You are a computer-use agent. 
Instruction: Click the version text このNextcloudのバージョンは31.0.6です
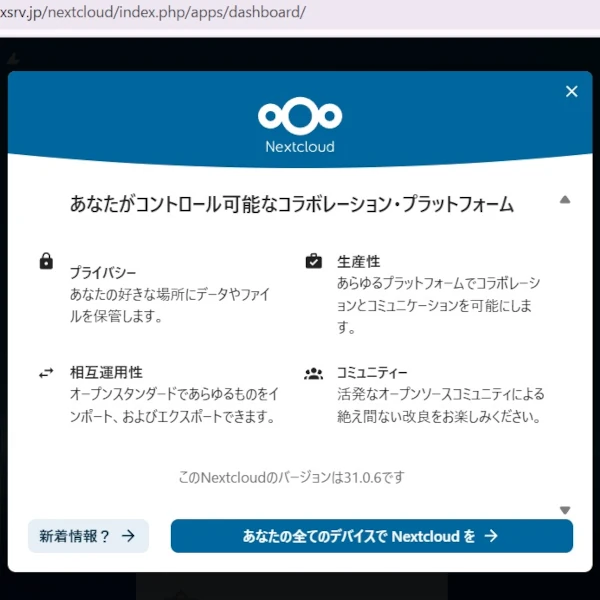click(x=291, y=477)
